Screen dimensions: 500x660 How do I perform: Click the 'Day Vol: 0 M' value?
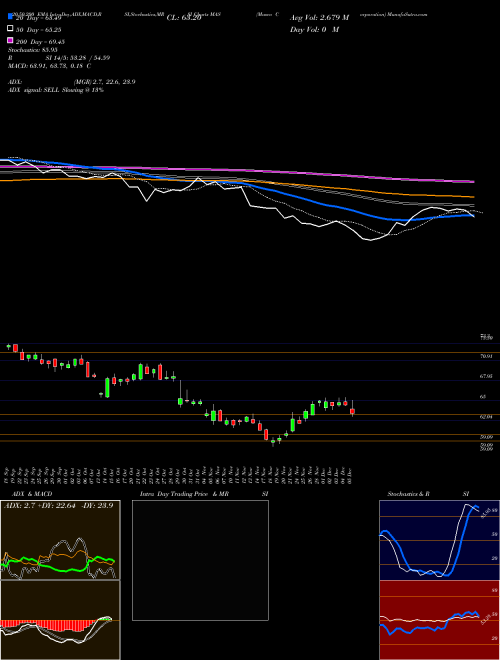point(314,29)
